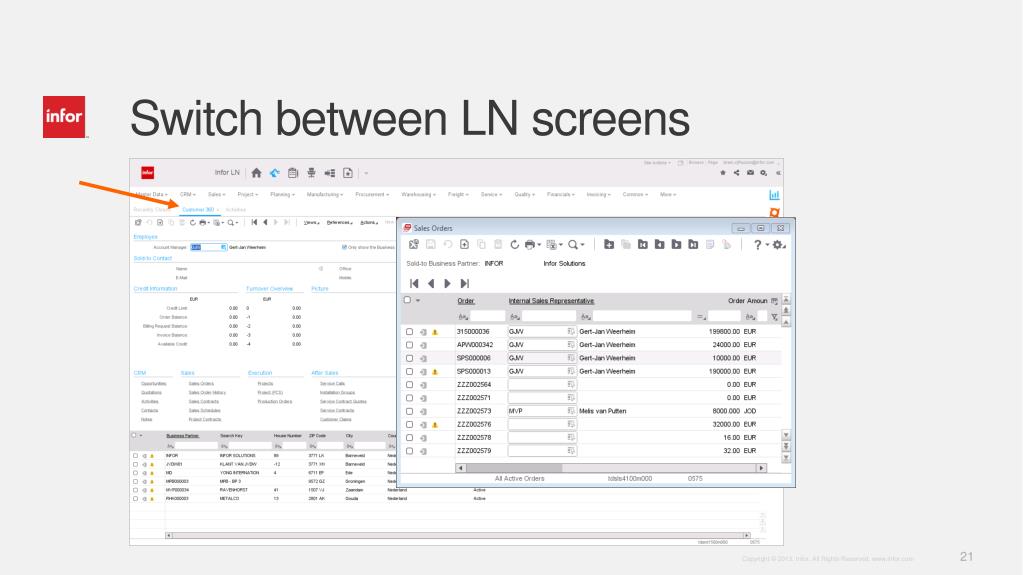
Task: Expand the Sales menu dropdown
Action: (x=217, y=194)
